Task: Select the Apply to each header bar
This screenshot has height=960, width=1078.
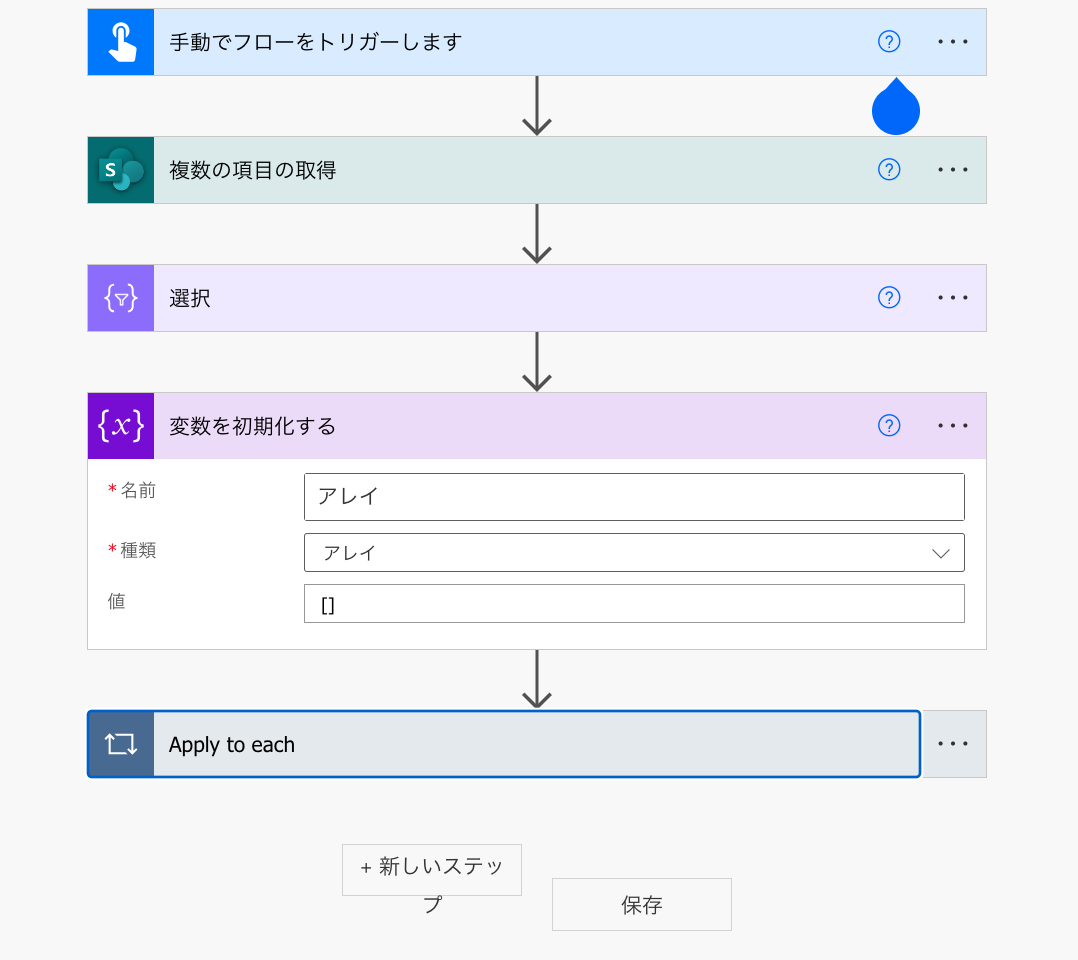Action: (x=500, y=743)
